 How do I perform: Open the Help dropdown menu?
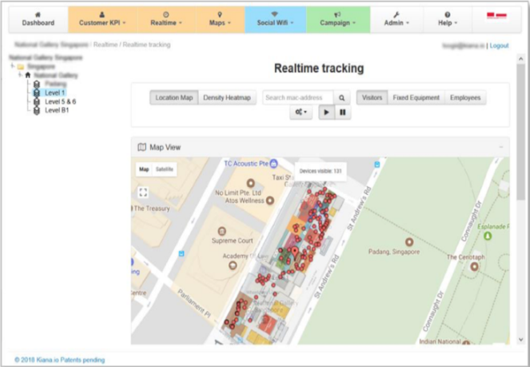(x=447, y=20)
